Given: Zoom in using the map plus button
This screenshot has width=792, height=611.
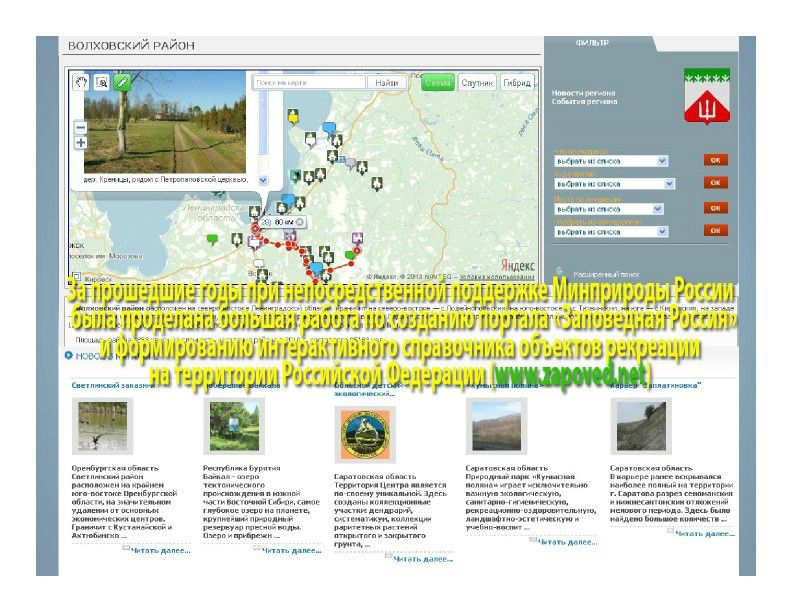Looking at the screenshot, I should (81, 143).
